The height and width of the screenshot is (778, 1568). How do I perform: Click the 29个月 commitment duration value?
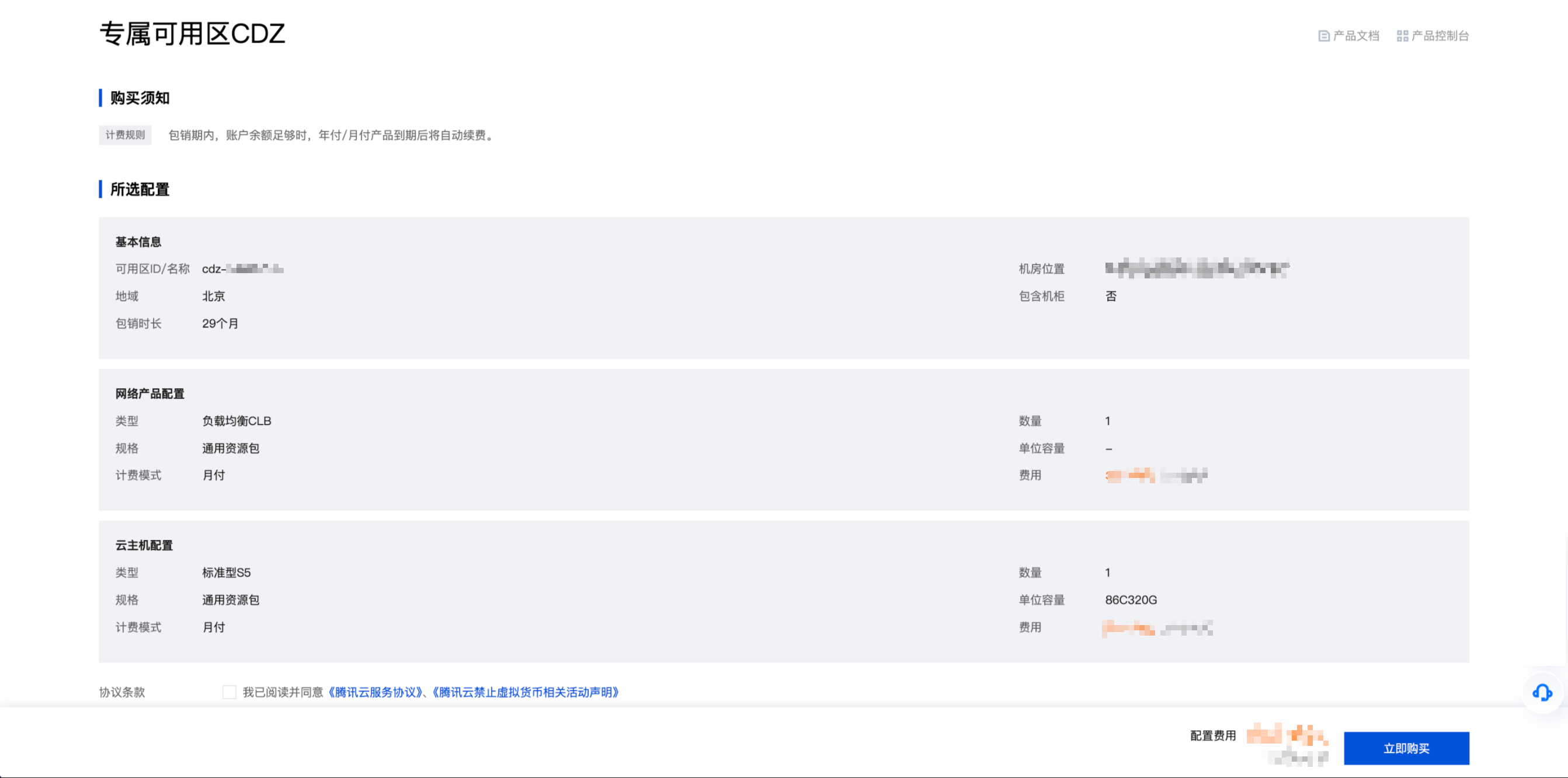[220, 323]
